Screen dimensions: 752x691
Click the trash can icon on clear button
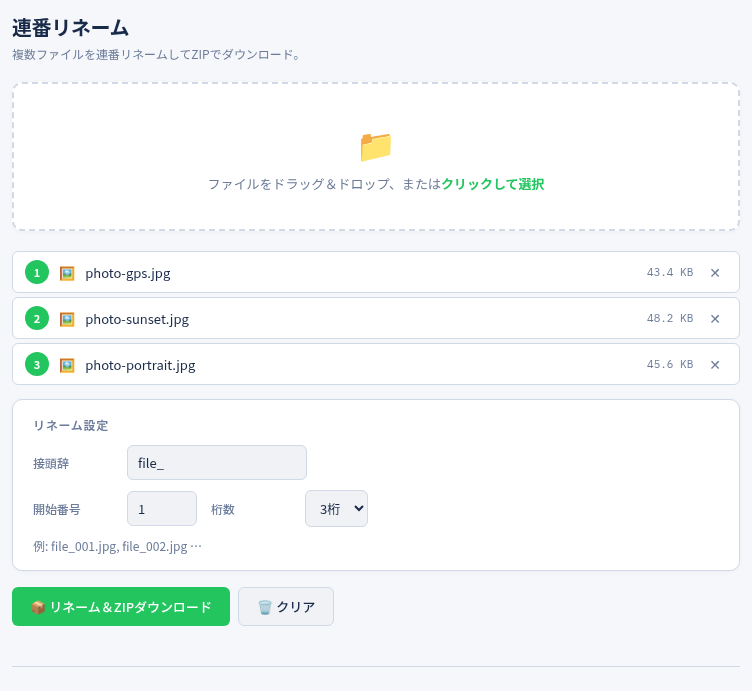[265, 608]
